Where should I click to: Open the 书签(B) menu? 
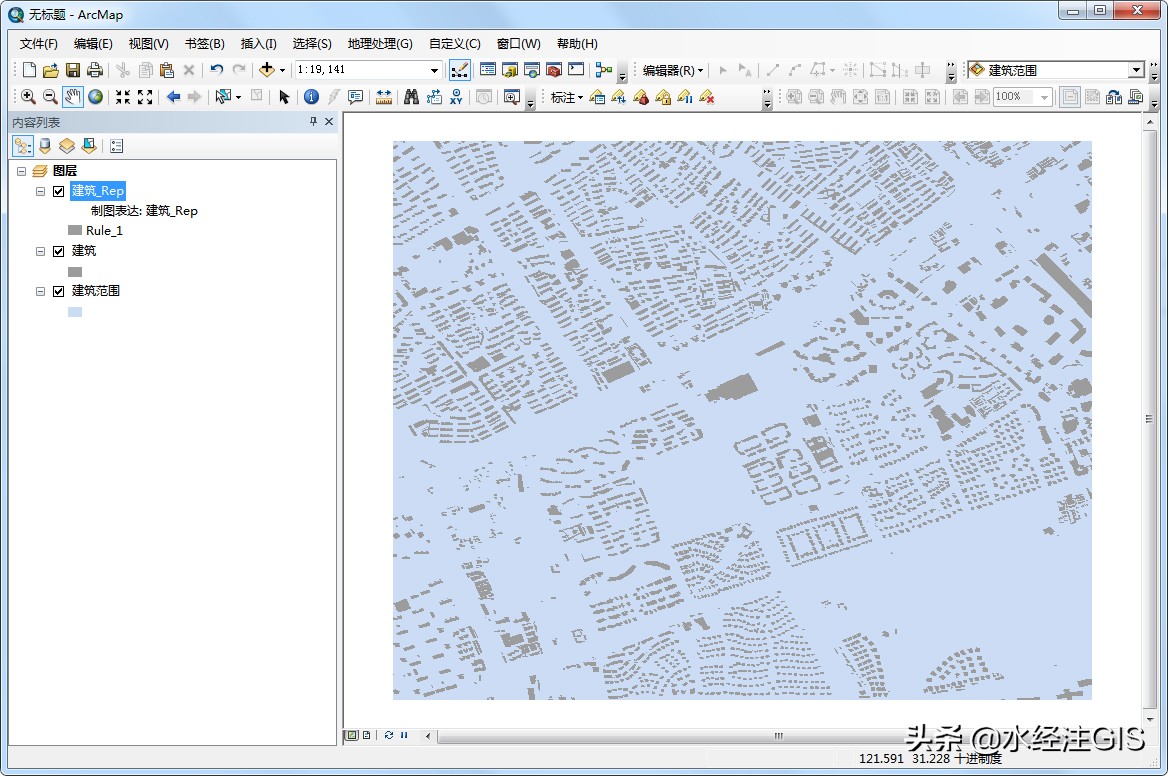(x=204, y=44)
